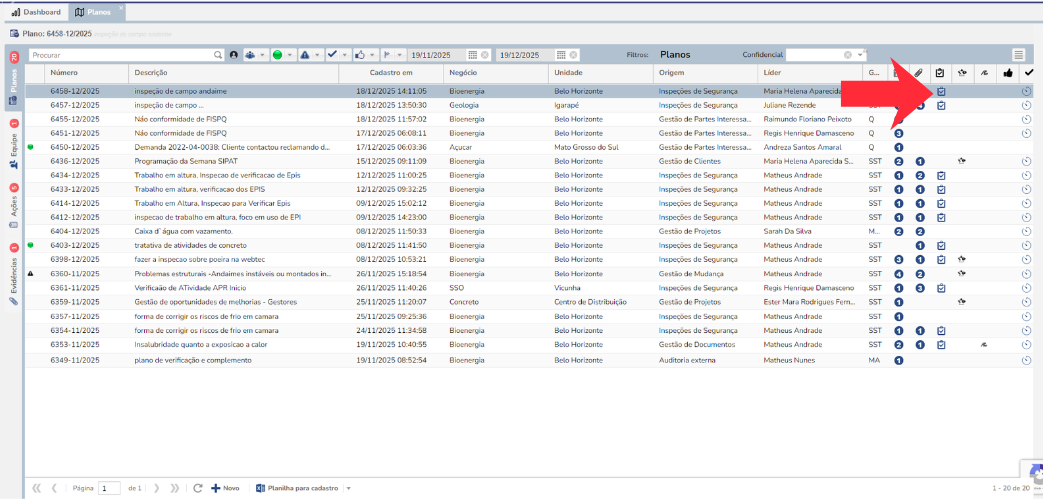The height and width of the screenshot is (500, 1043).
Task: Switch to the Dashboard tab
Action: click(x=36, y=12)
